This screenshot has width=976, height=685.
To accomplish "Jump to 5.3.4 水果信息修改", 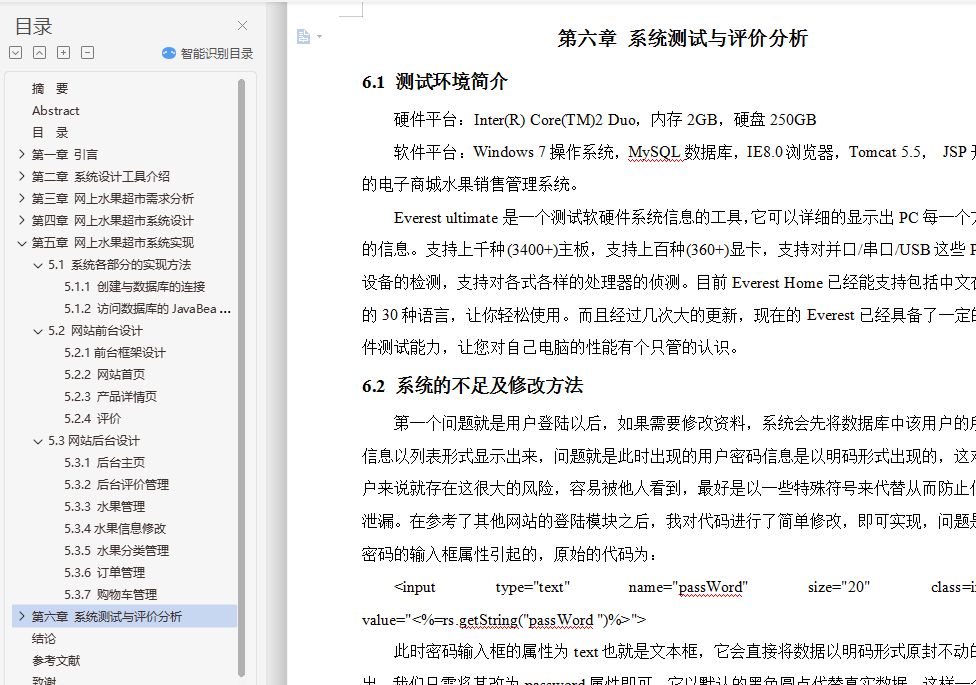I will click(x=115, y=529).
